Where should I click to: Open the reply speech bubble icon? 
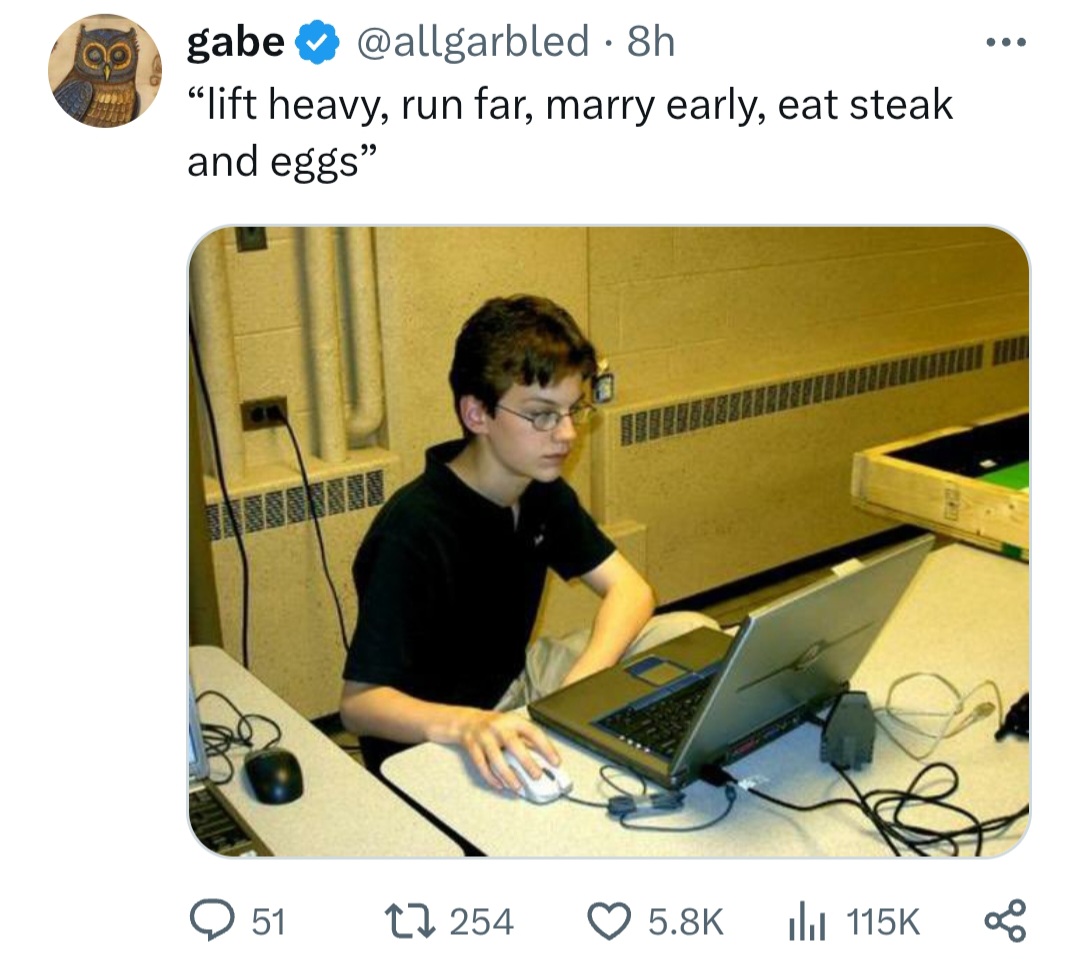point(208,920)
